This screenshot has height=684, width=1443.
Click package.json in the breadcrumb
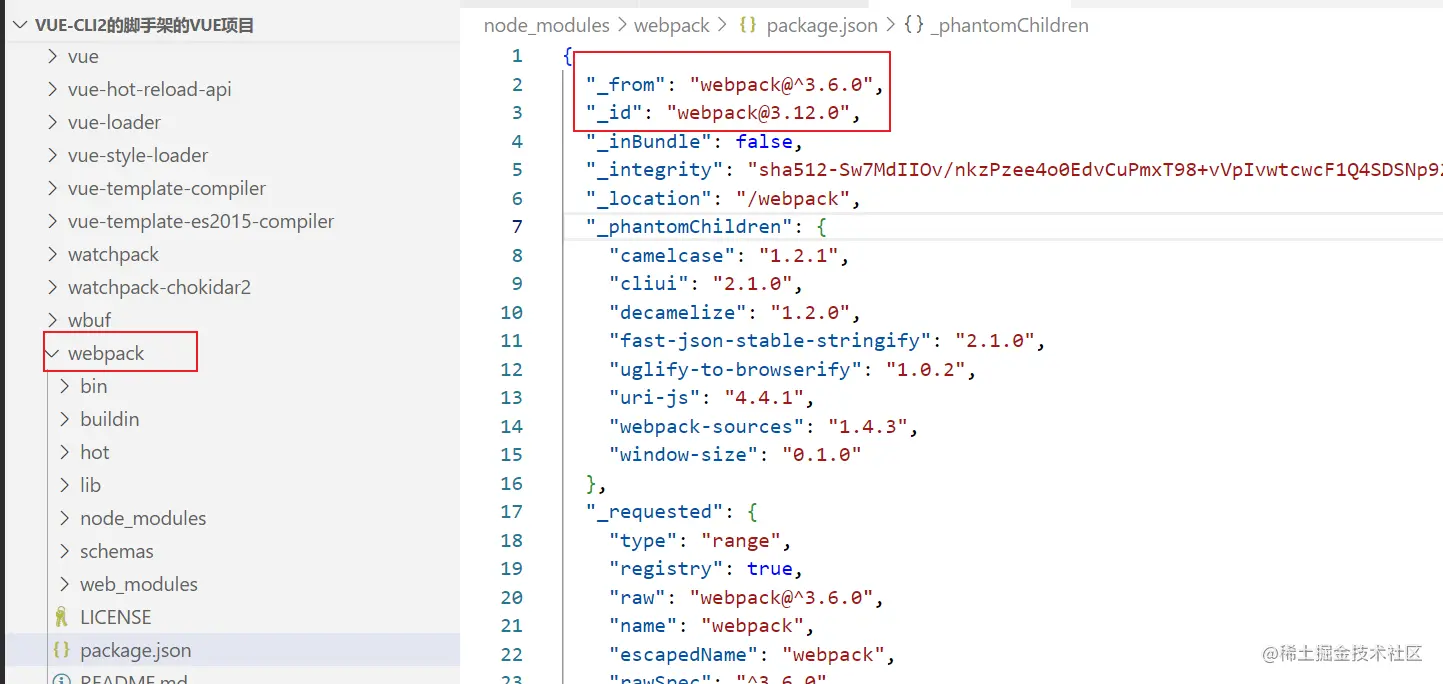click(822, 25)
